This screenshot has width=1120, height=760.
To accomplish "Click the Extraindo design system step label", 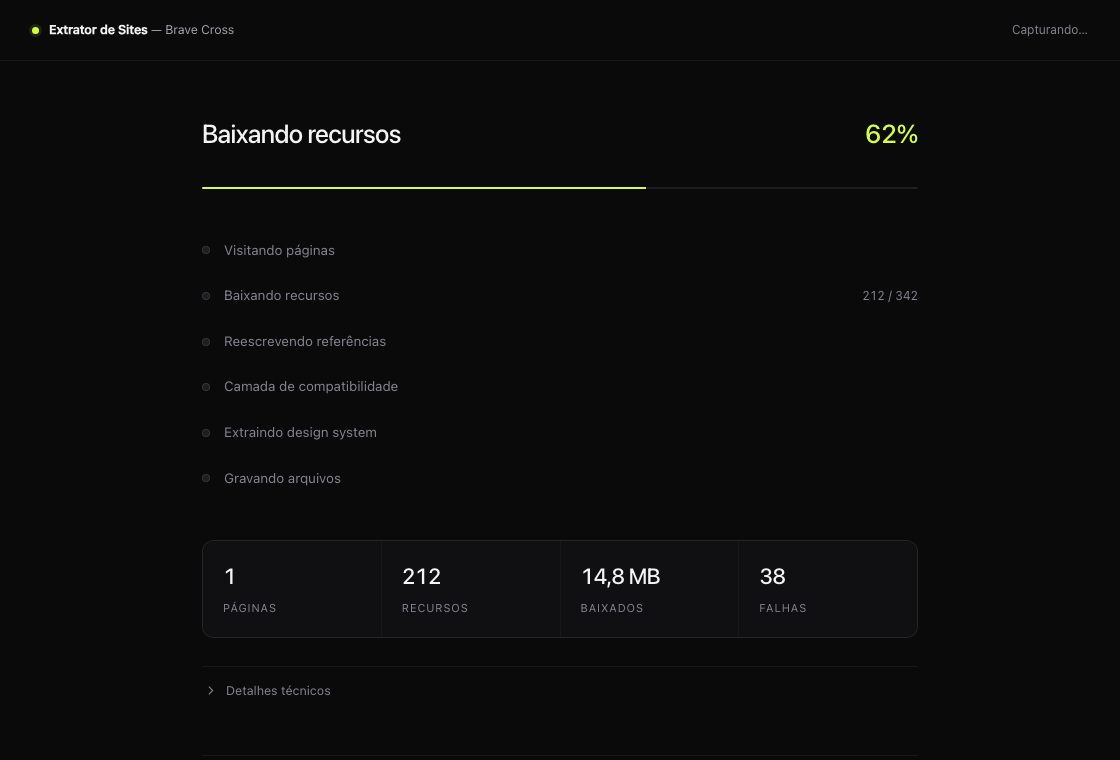I will [300, 433].
